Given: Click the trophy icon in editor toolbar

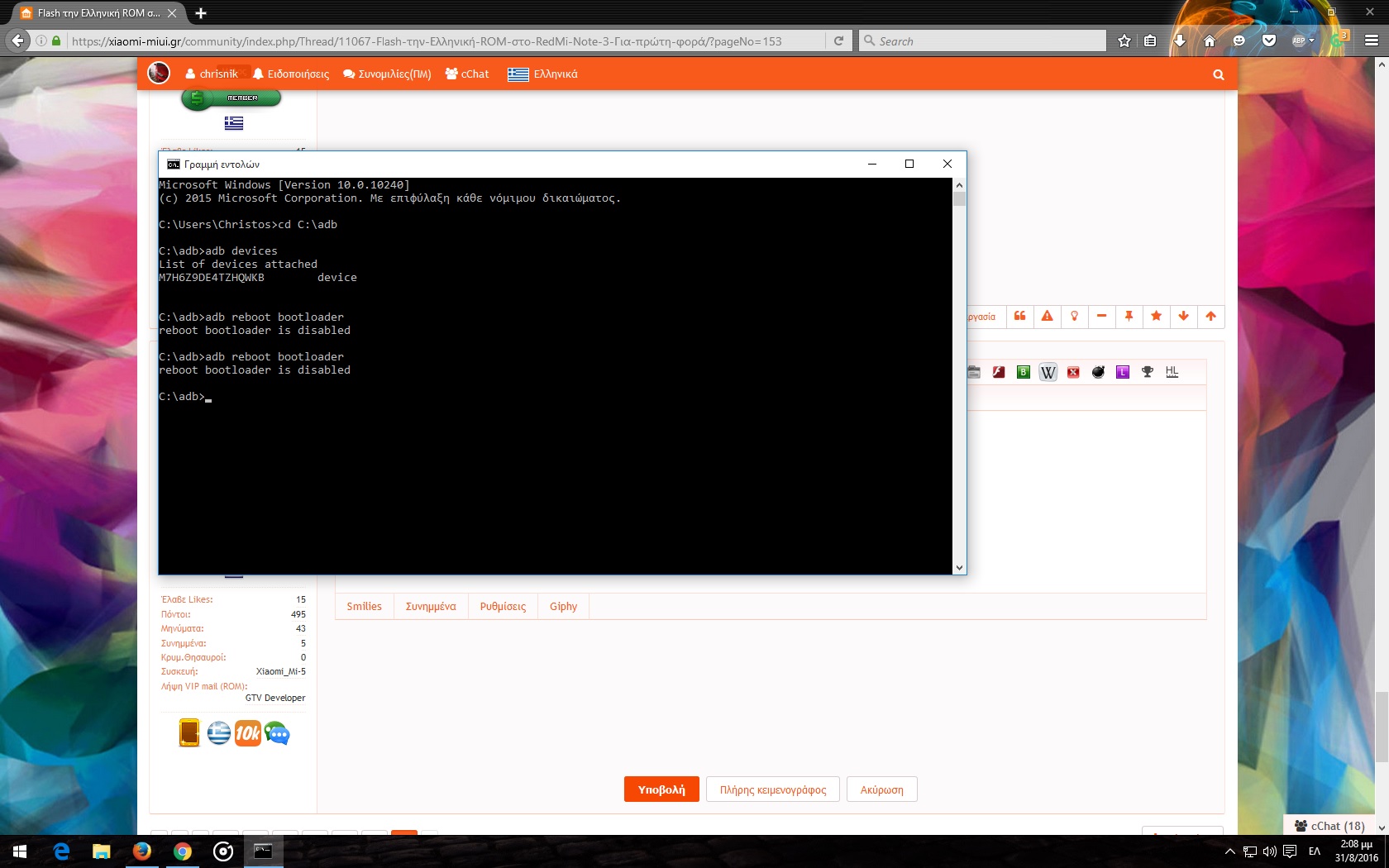Looking at the screenshot, I should 1147,372.
